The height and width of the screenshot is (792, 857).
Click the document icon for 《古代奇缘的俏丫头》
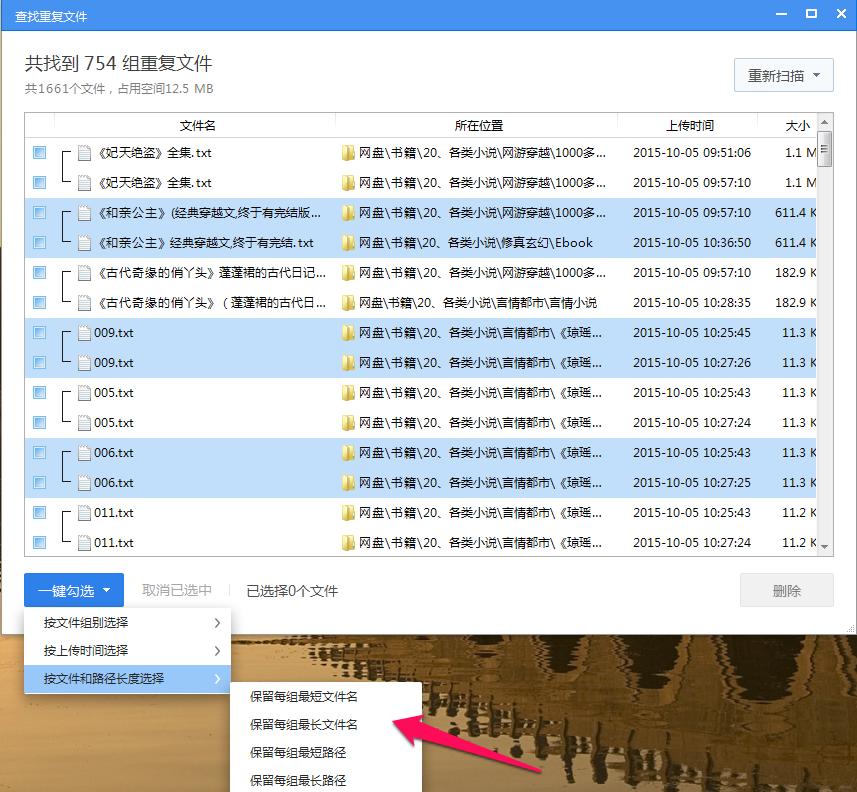coord(85,272)
